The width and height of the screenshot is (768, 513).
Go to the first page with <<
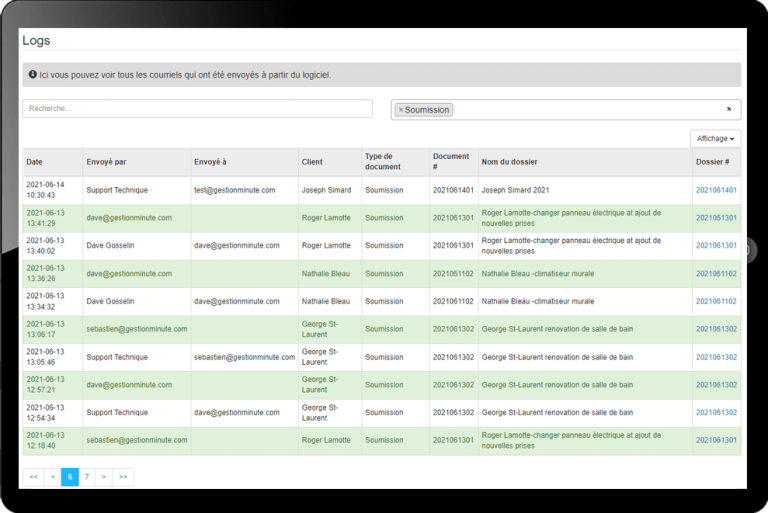pos(33,477)
